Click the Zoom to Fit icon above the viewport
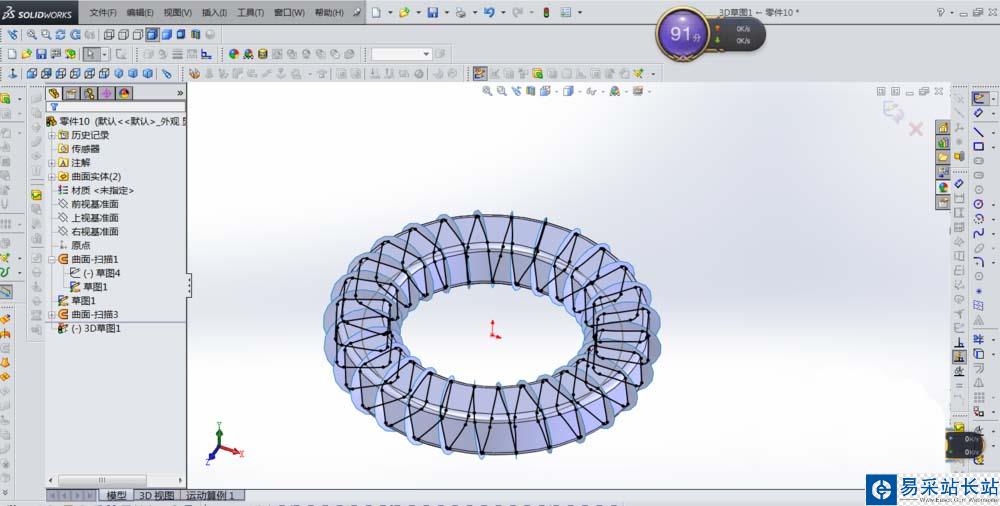This screenshot has height=506, width=1000. pyautogui.click(x=487, y=91)
